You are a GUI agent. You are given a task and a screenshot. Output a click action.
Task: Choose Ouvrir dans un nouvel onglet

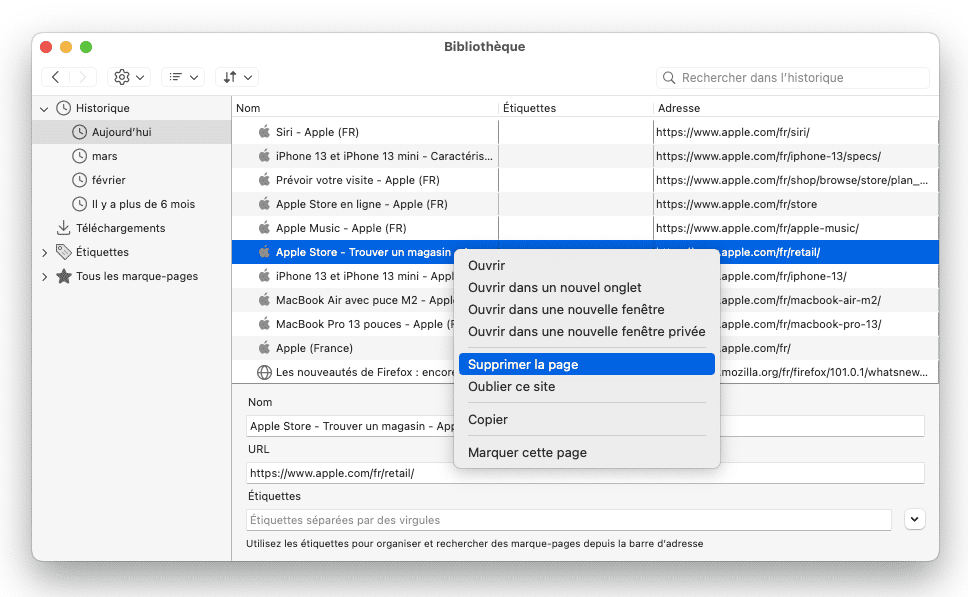coord(586,288)
